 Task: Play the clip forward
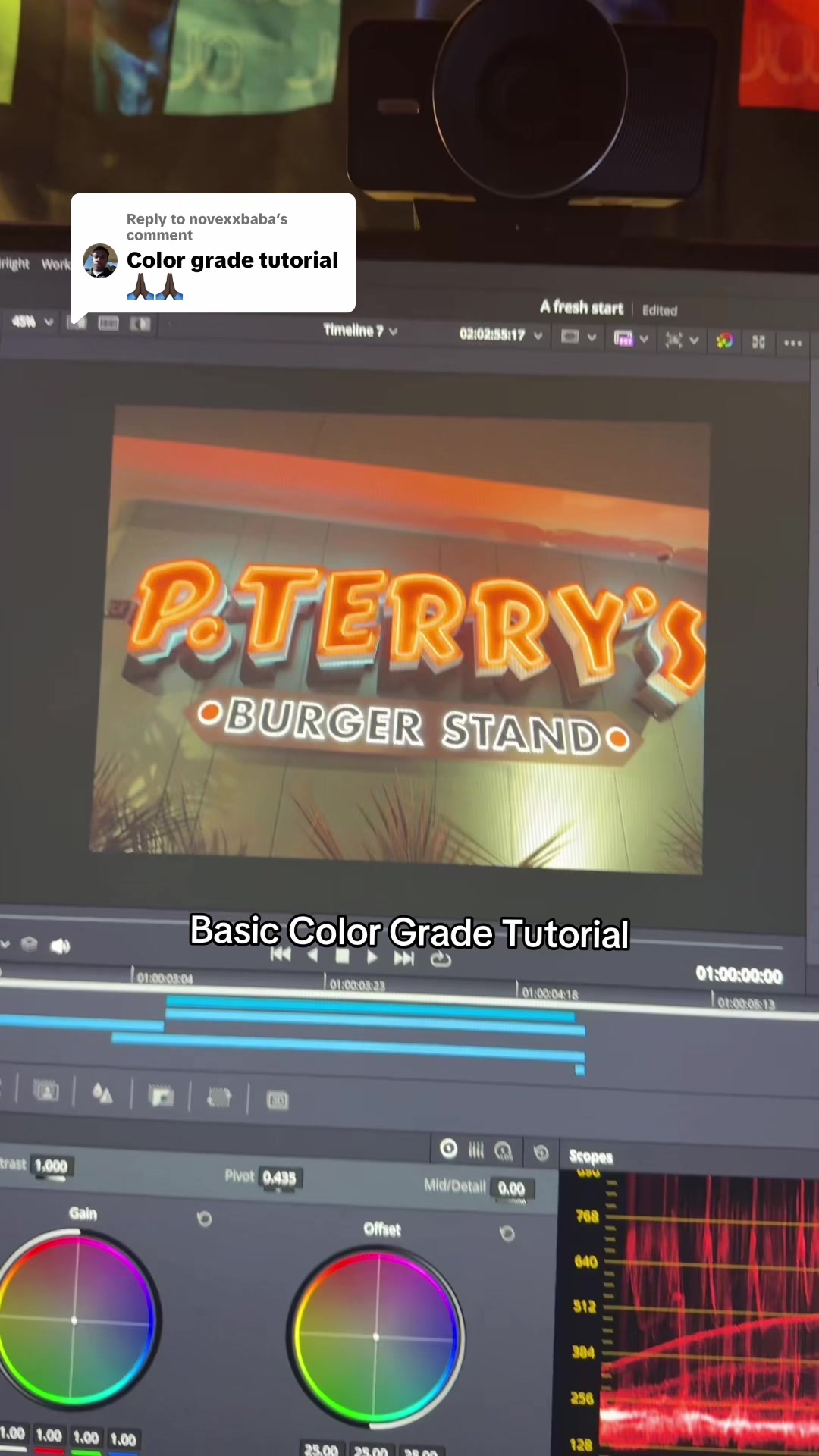click(x=372, y=958)
